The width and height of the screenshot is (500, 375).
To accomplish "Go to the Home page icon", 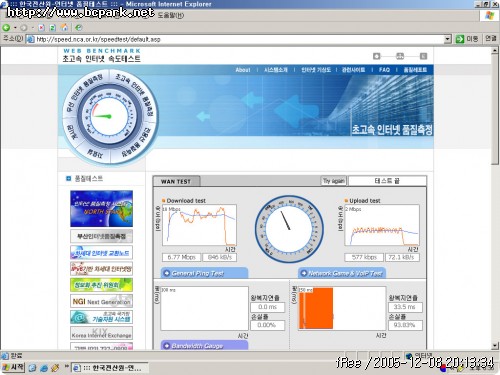I will [65, 28].
